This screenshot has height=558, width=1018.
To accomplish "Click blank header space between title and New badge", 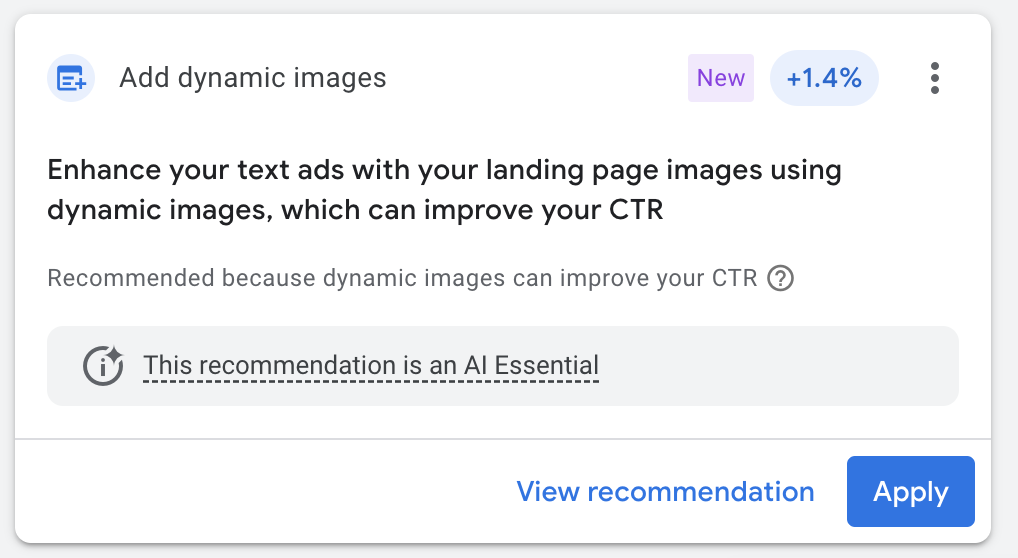I will (x=540, y=78).
